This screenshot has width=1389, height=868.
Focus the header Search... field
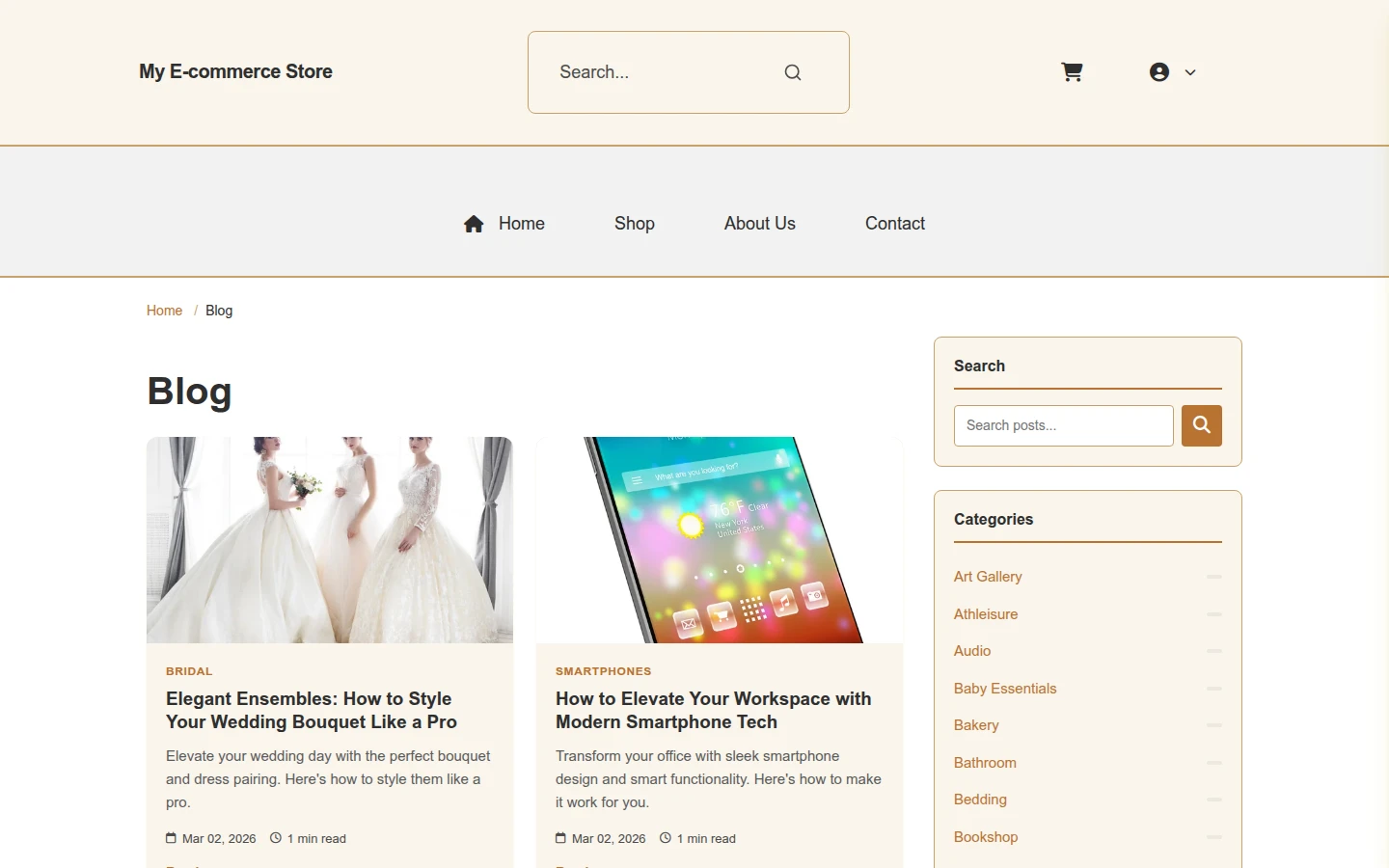point(689,72)
